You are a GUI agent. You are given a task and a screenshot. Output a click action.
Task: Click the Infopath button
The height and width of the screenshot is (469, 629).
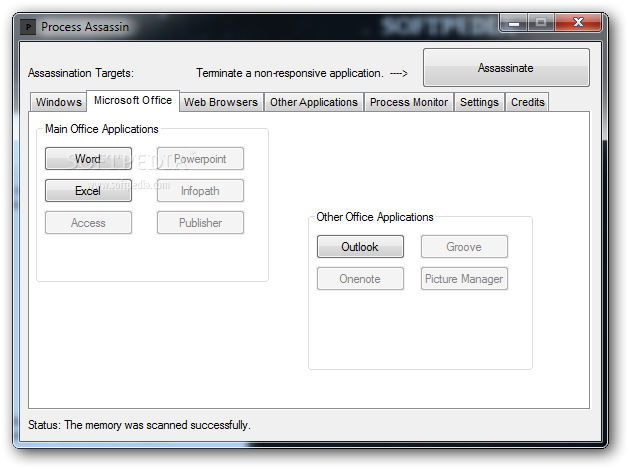tap(200, 191)
